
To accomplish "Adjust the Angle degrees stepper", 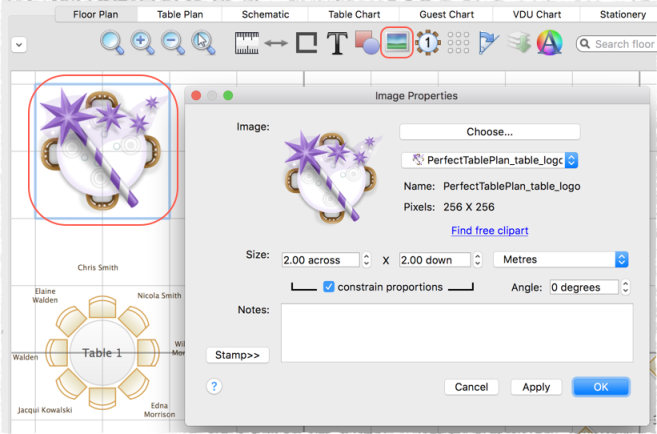I will (625, 287).
